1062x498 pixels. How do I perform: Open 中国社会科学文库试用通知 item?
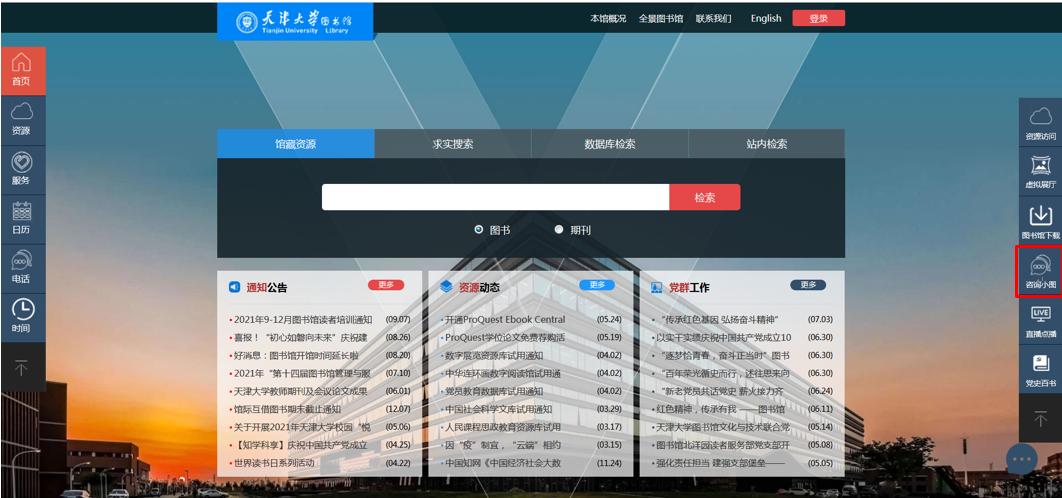point(498,409)
